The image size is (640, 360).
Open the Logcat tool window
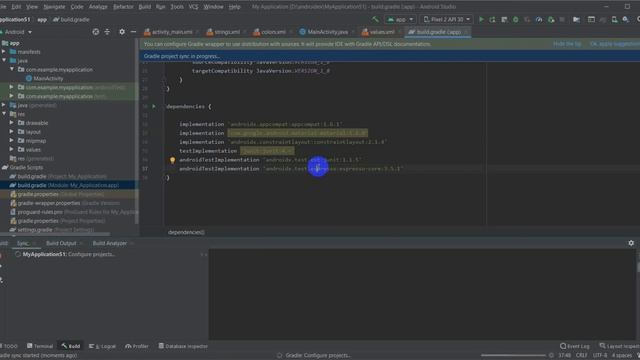pos(102,346)
